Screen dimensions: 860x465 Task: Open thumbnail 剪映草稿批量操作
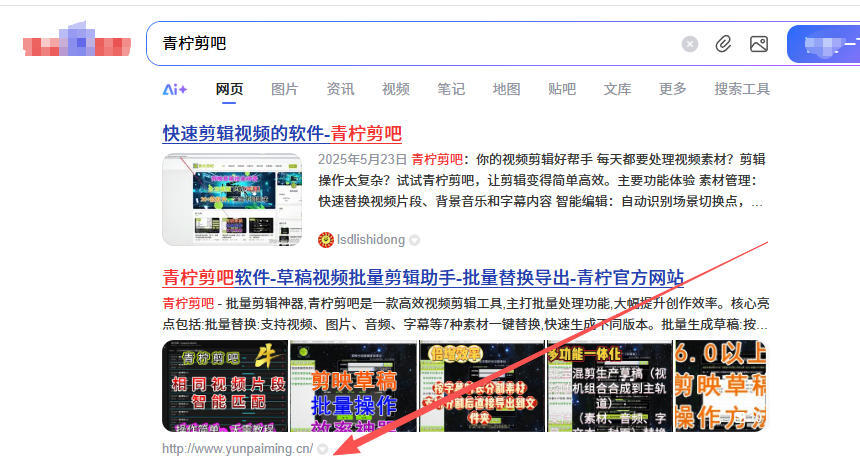[353, 385]
